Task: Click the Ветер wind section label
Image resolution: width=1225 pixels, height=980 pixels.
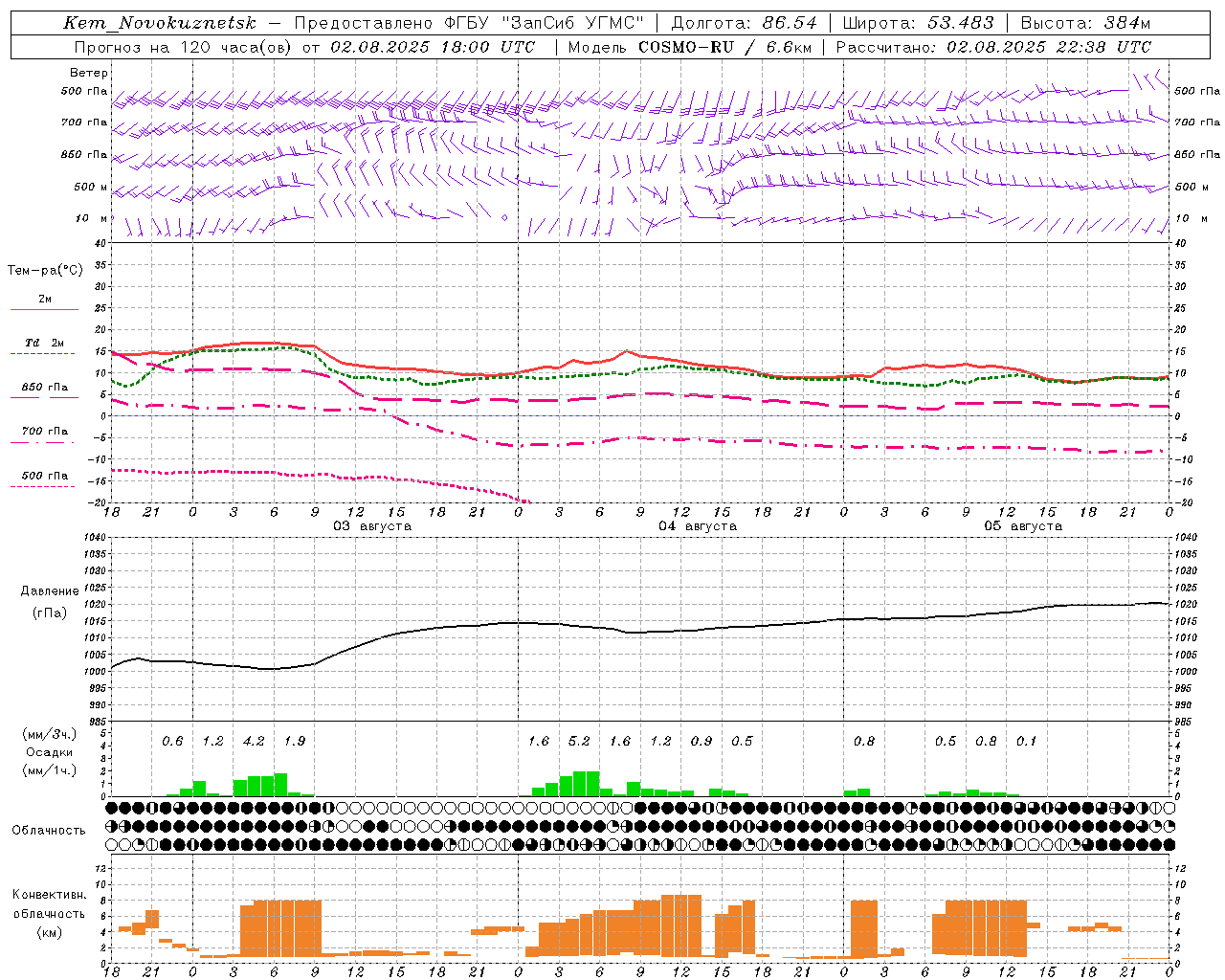Action: [x=89, y=73]
